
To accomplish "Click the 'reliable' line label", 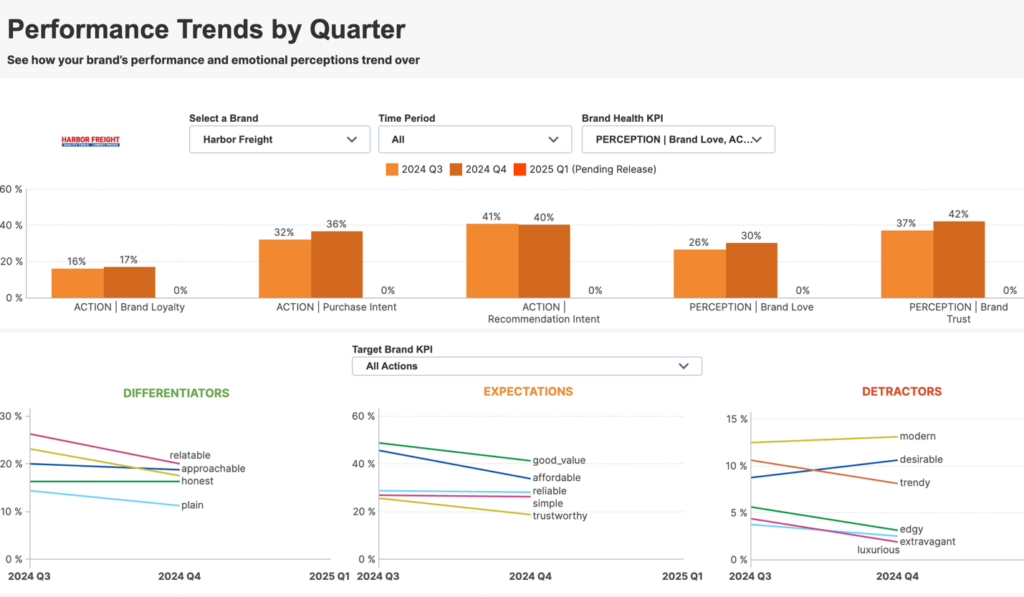I will tap(549, 491).
